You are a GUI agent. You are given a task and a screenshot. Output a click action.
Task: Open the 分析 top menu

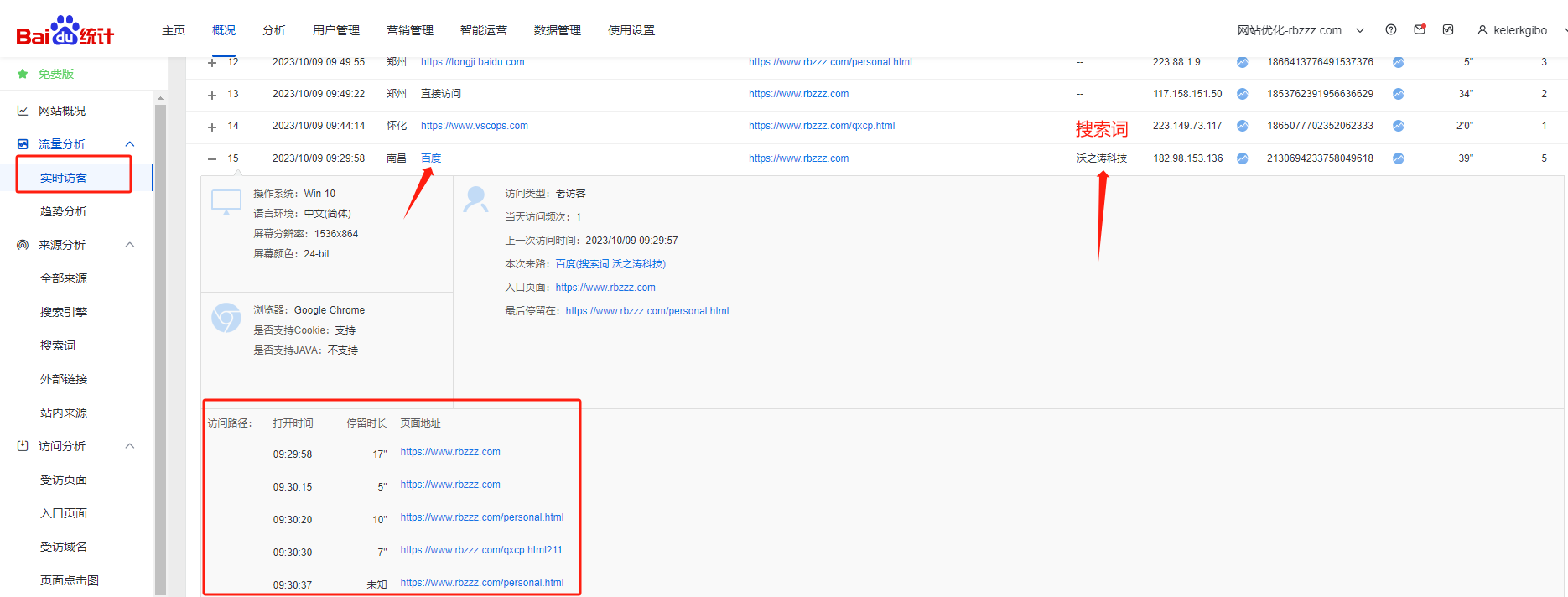tap(274, 30)
